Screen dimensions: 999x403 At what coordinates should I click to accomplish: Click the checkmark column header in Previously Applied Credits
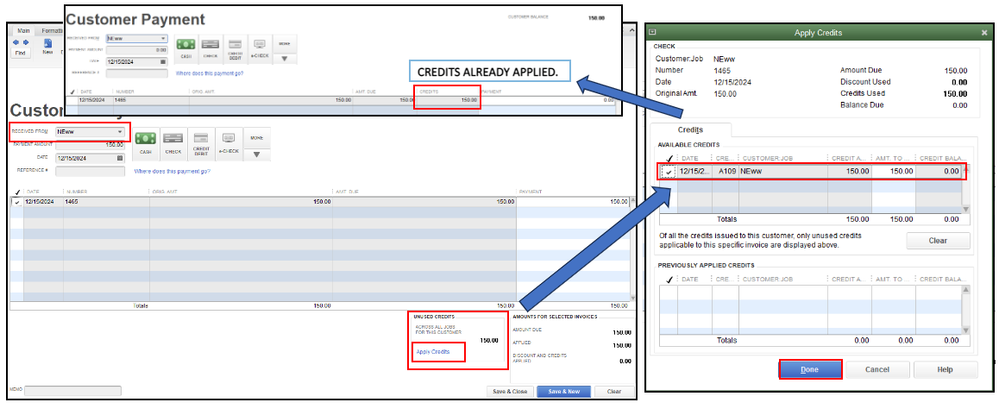pos(668,279)
